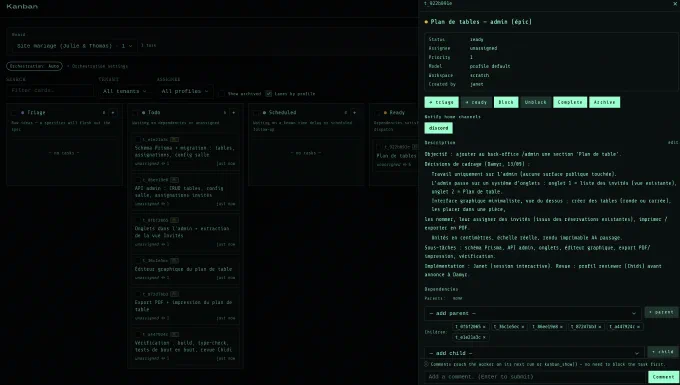Focus the Add a comment field
This screenshot has height=385, width=680.
pyautogui.click(x=535, y=377)
